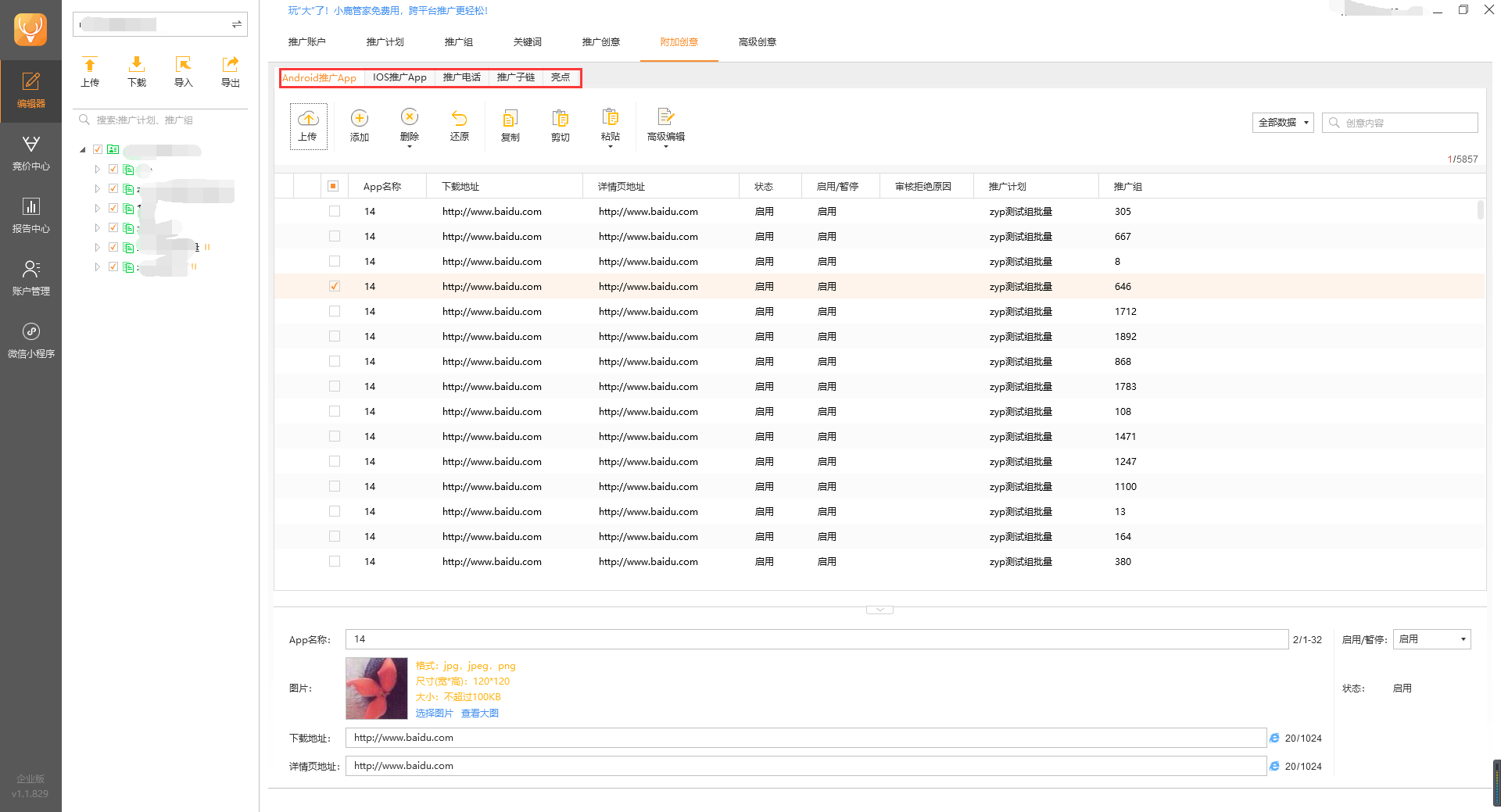Click the 下载地址 input field
The width and height of the screenshot is (1501, 812).
806,738
